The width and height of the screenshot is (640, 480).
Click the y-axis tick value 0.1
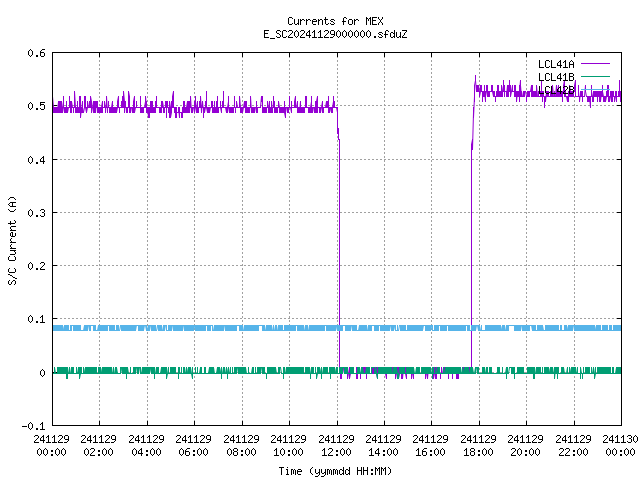[36, 319]
